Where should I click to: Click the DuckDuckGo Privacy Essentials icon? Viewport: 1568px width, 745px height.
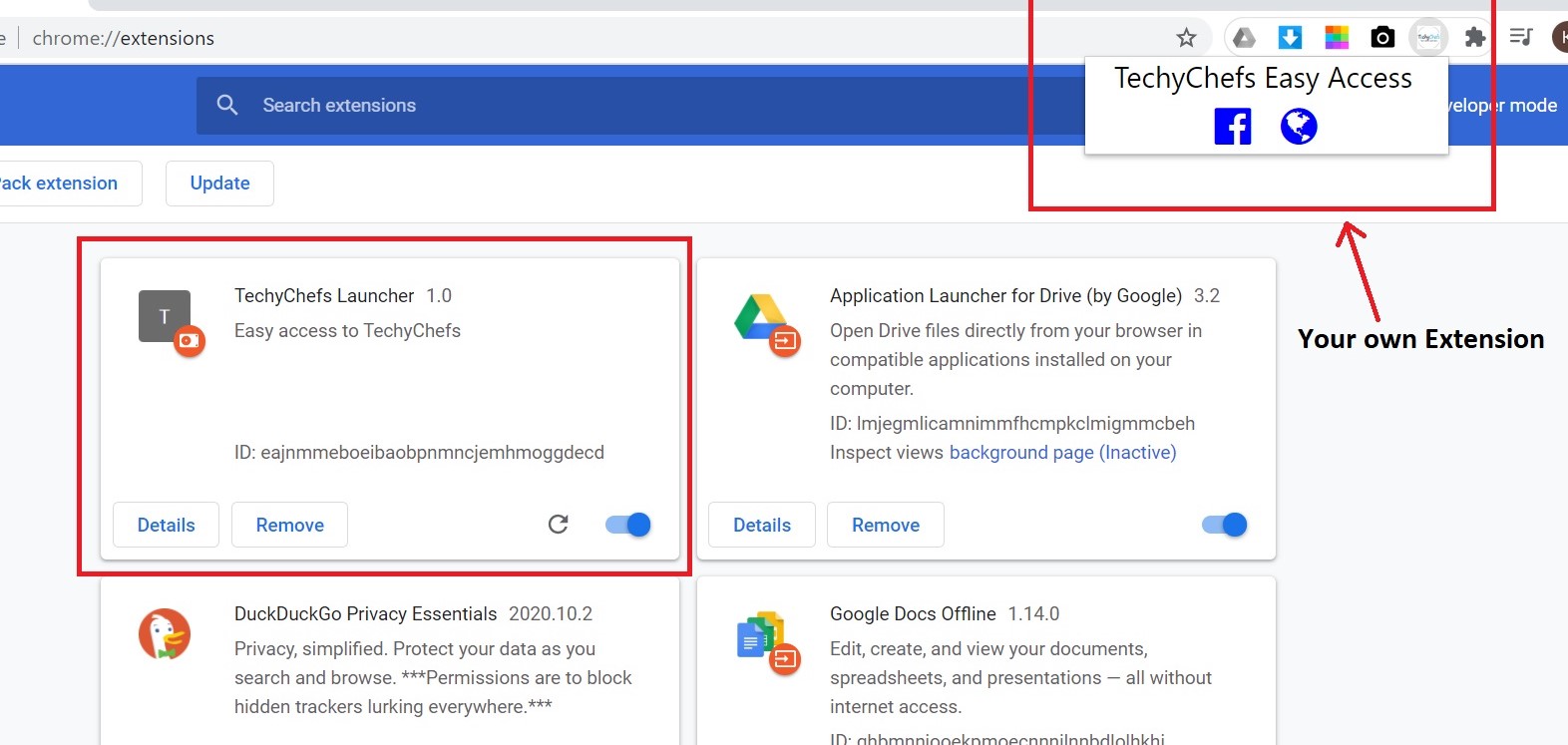click(165, 634)
